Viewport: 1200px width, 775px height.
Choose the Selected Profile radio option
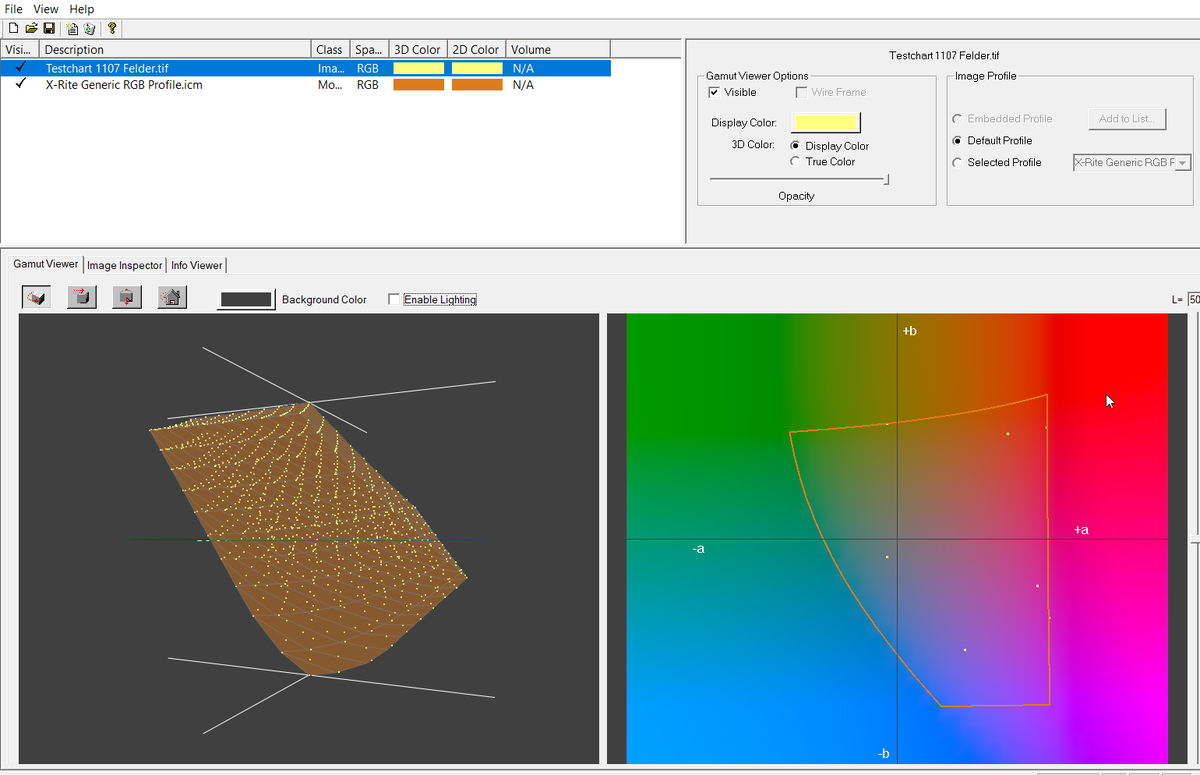958,162
